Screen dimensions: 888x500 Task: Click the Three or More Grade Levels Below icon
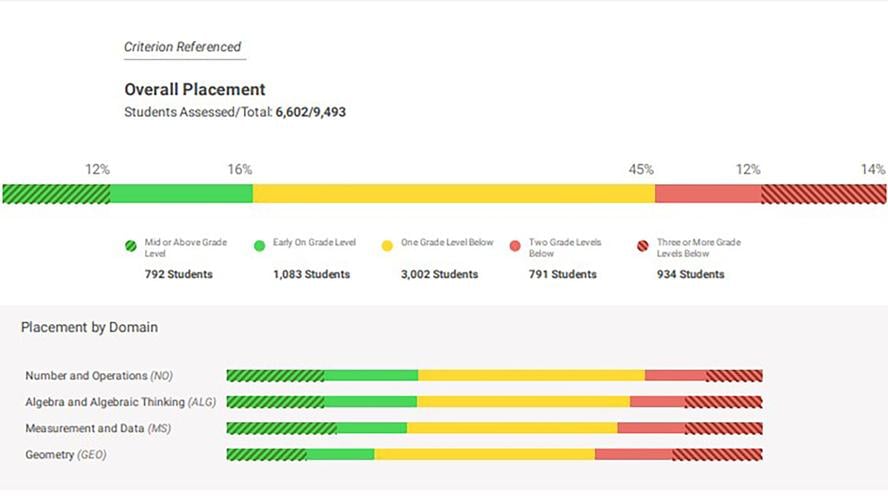click(643, 246)
